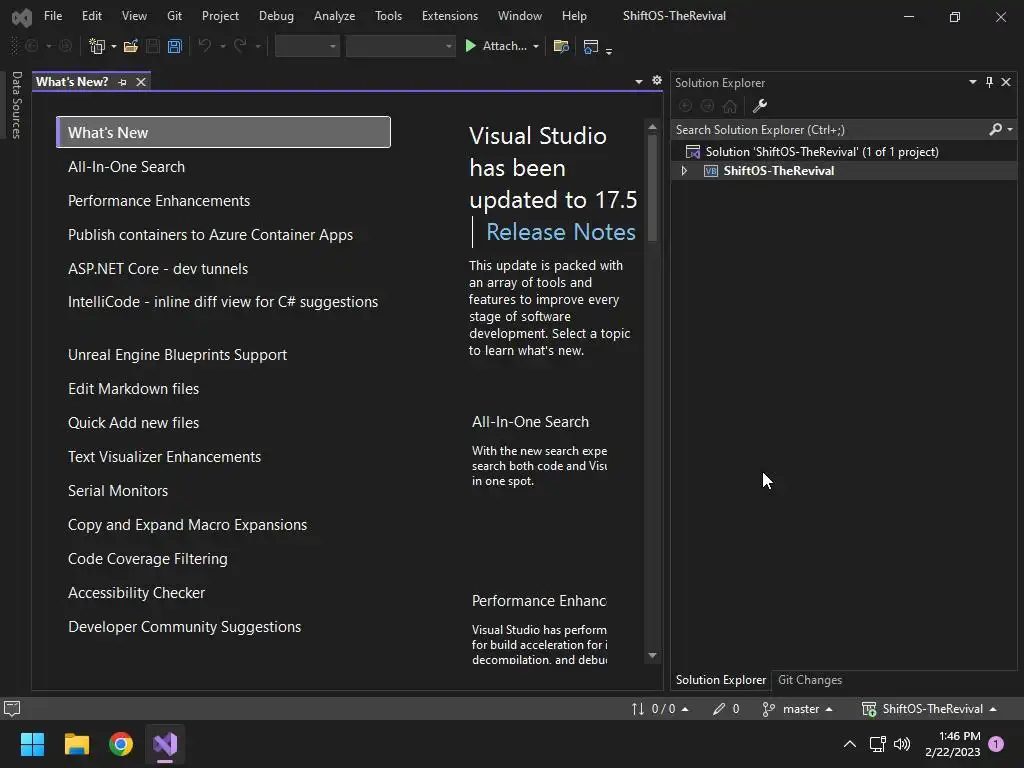Click the Solution Explorer search magnifier icon

[x=995, y=129]
